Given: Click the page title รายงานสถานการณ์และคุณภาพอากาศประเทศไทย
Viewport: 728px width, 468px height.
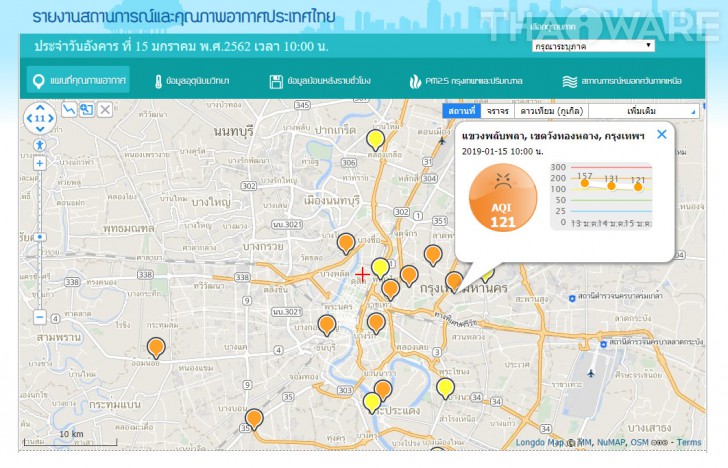Looking at the screenshot, I should [184, 17].
